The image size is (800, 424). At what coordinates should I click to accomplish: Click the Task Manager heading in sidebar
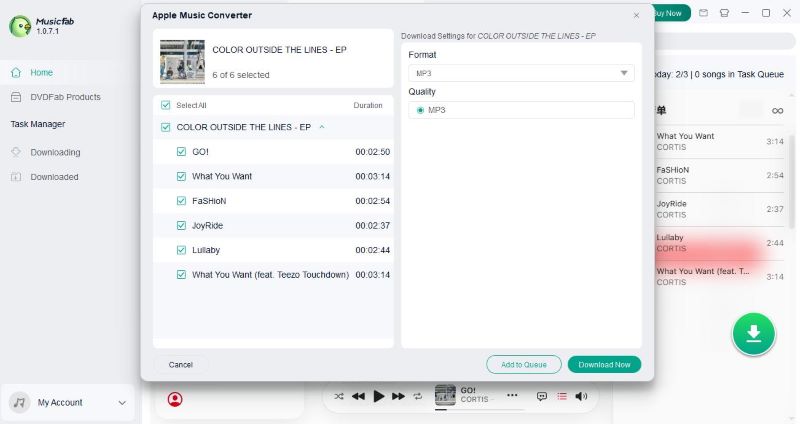pyautogui.click(x=38, y=124)
